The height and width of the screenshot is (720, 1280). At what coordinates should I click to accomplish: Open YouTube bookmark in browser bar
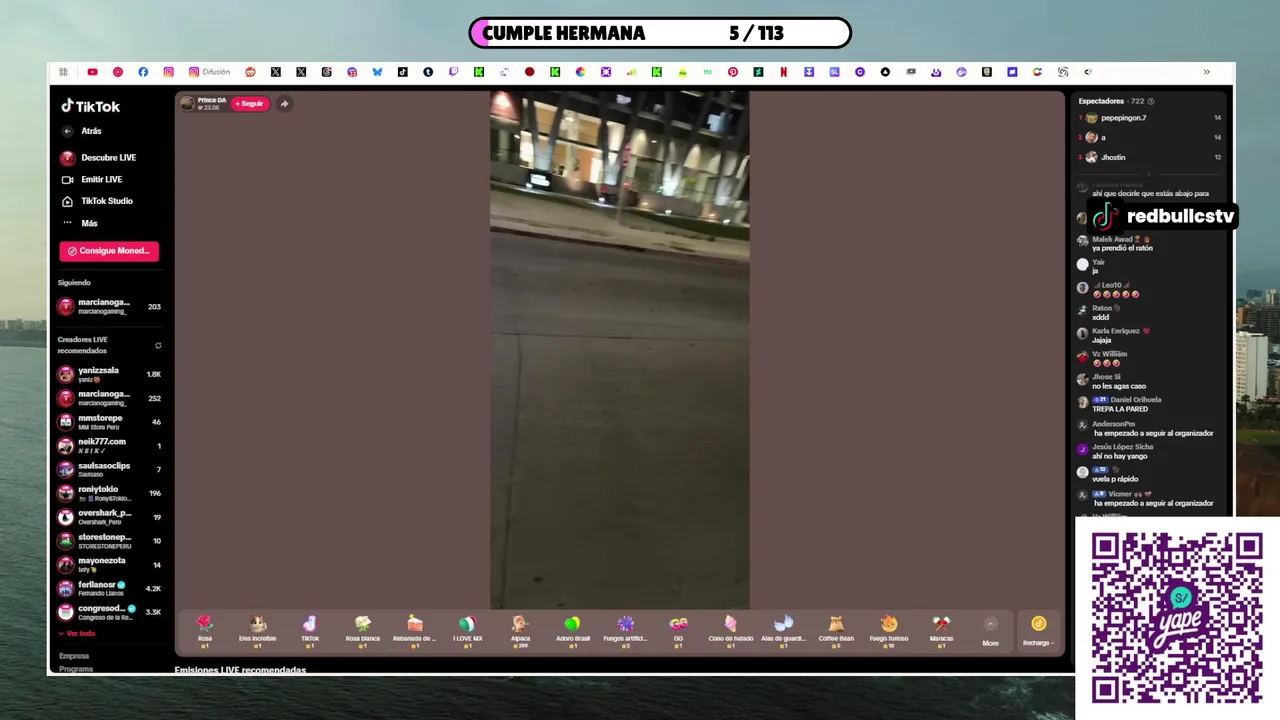pos(92,72)
